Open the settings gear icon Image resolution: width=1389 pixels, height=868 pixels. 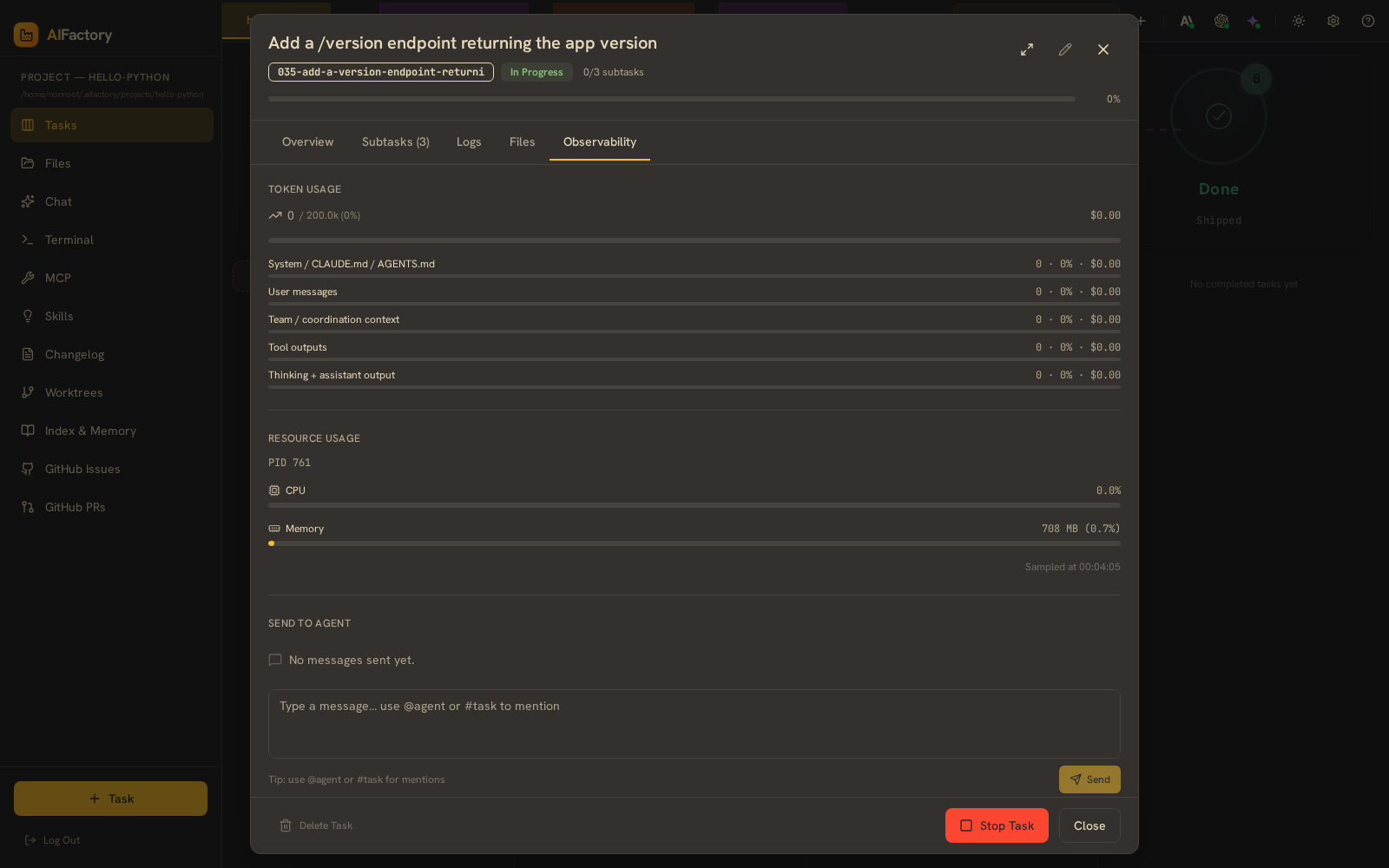(x=1333, y=21)
